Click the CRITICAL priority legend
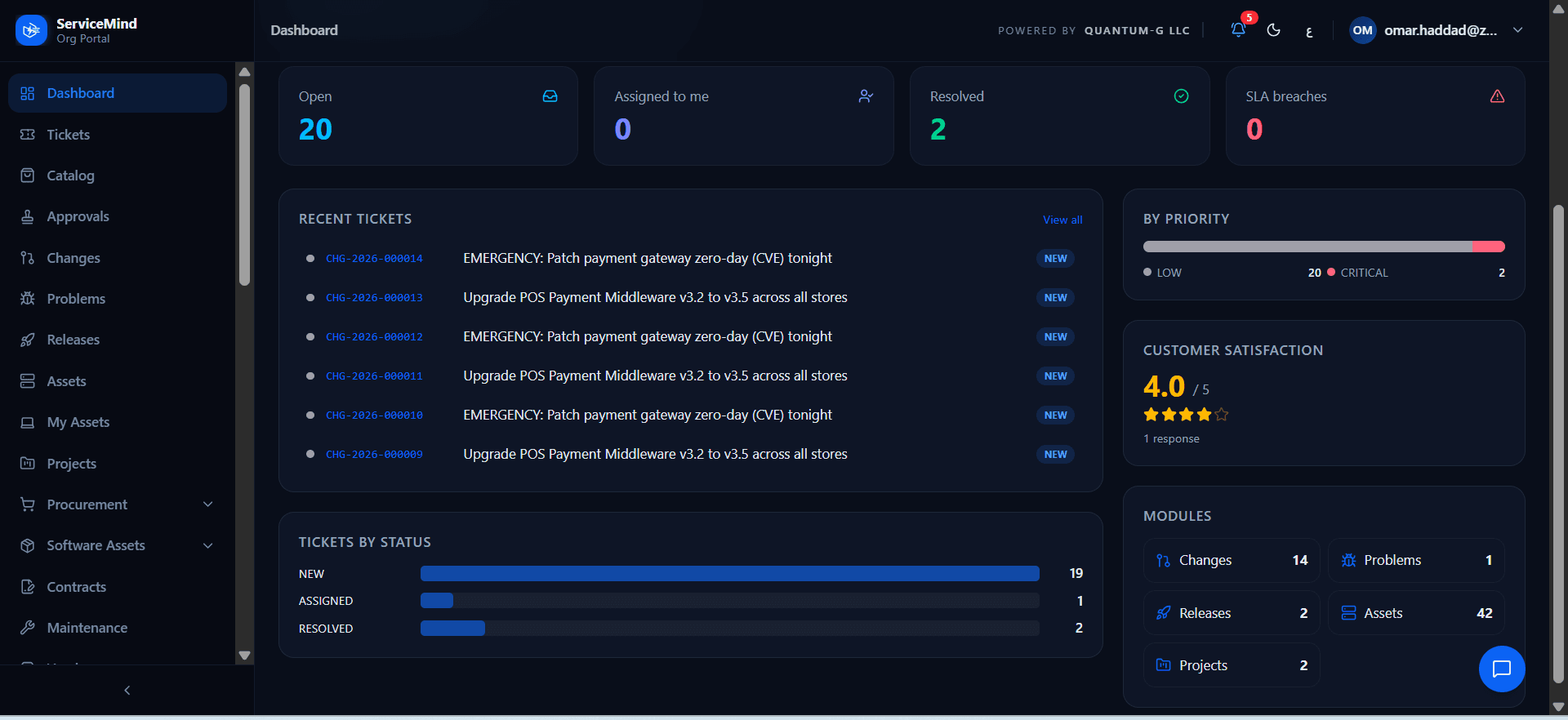 (x=1357, y=273)
